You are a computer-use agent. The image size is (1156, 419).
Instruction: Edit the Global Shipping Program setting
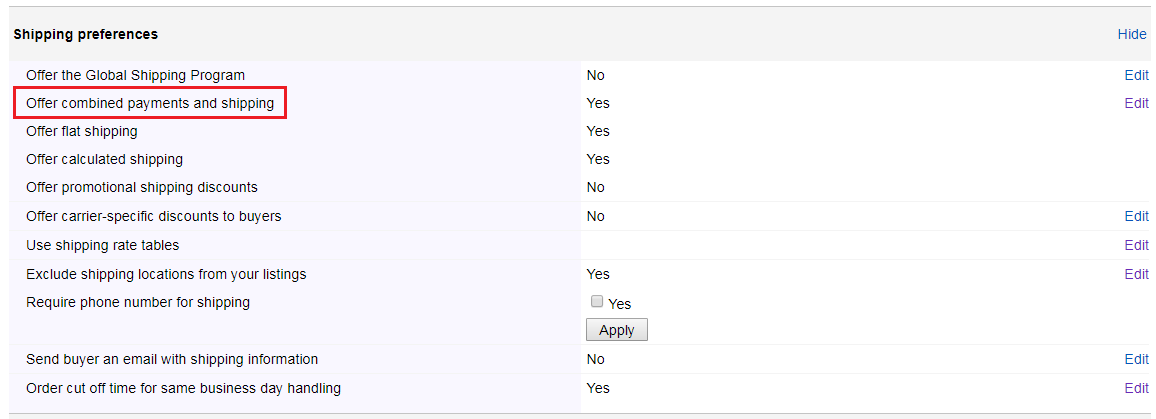click(x=1136, y=75)
